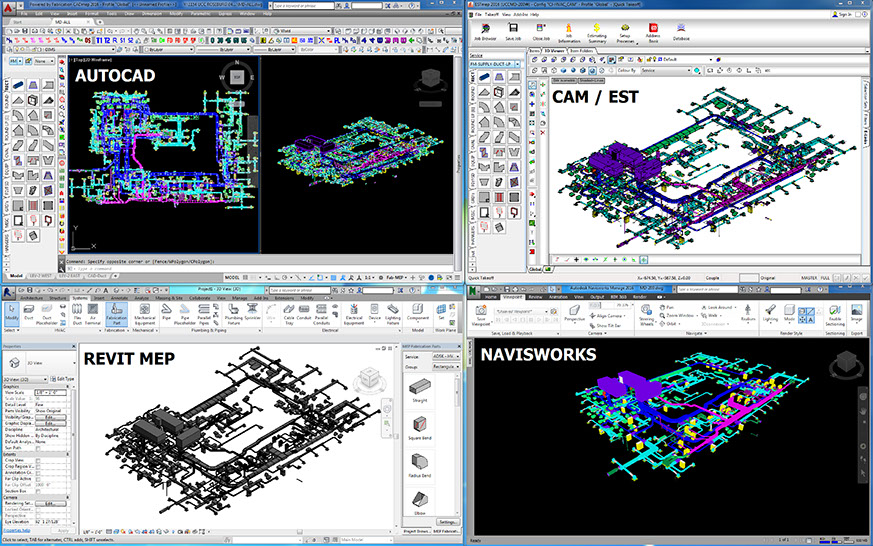Toggle Far Clip Active checkbox in Revit
Image resolution: width=873 pixels, height=546 pixels.
click(38, 479)
